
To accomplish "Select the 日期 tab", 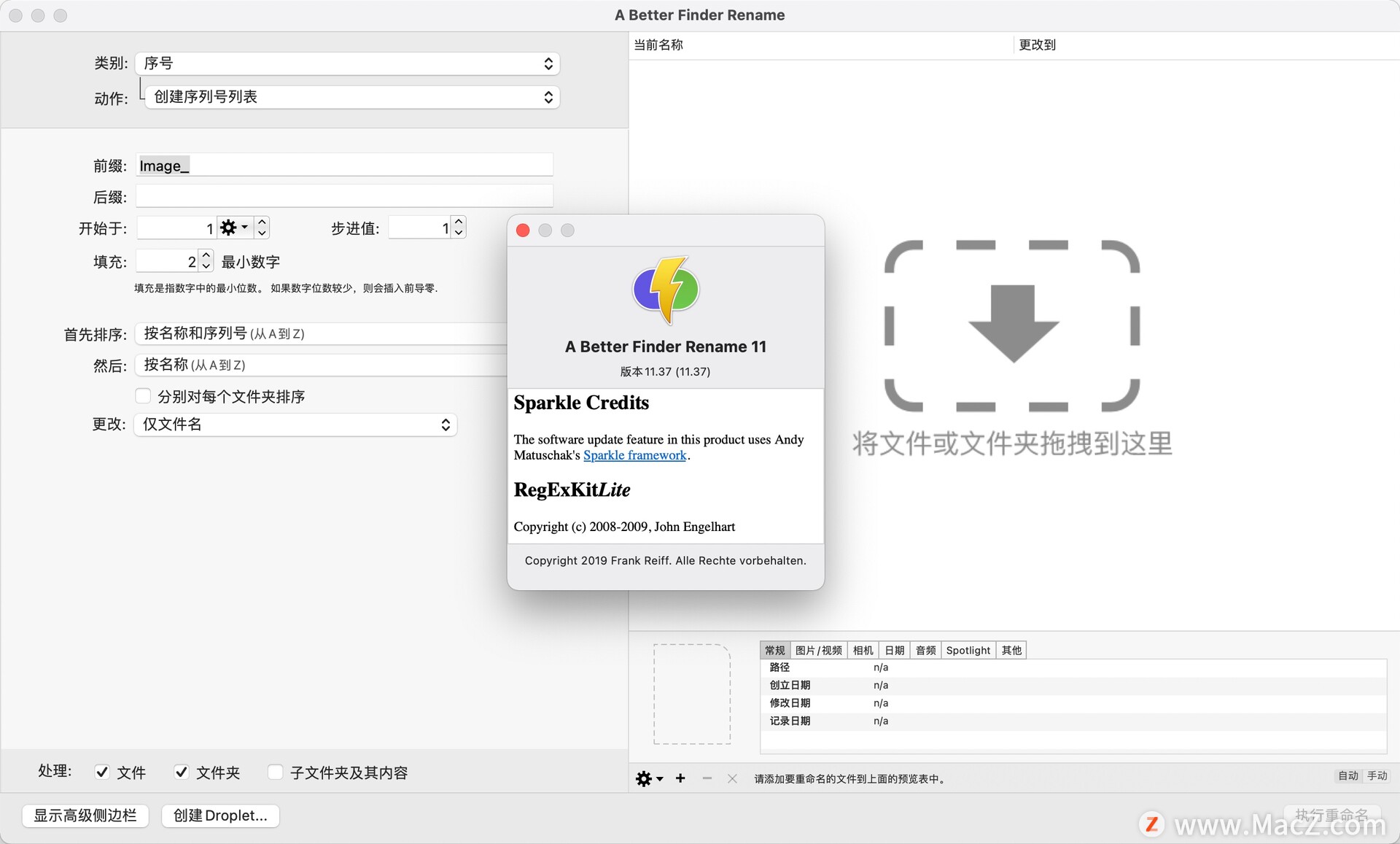I will (895, 650).
